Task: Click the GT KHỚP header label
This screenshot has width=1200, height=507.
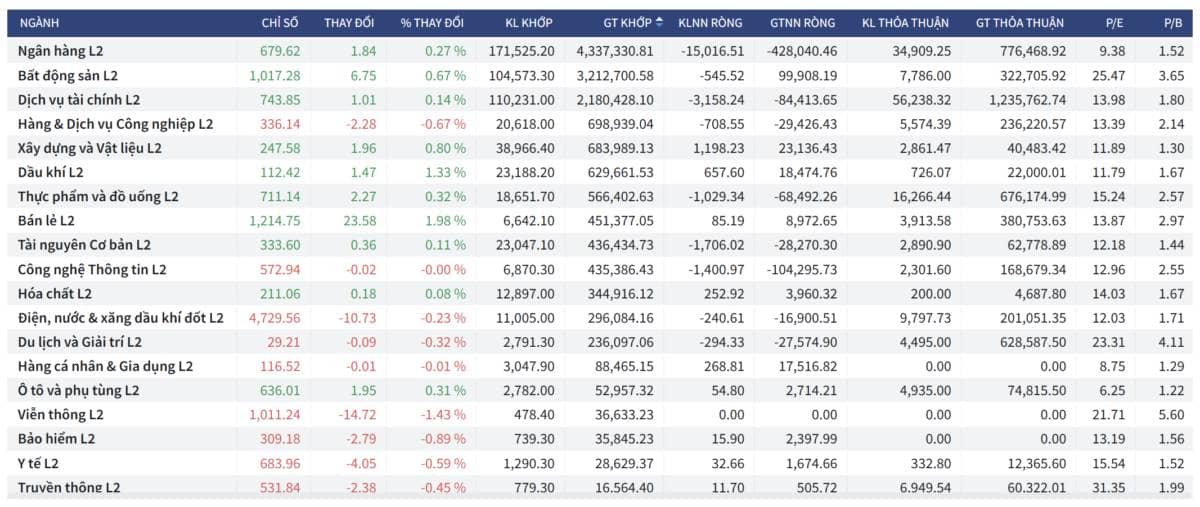Action: (627, 22)
